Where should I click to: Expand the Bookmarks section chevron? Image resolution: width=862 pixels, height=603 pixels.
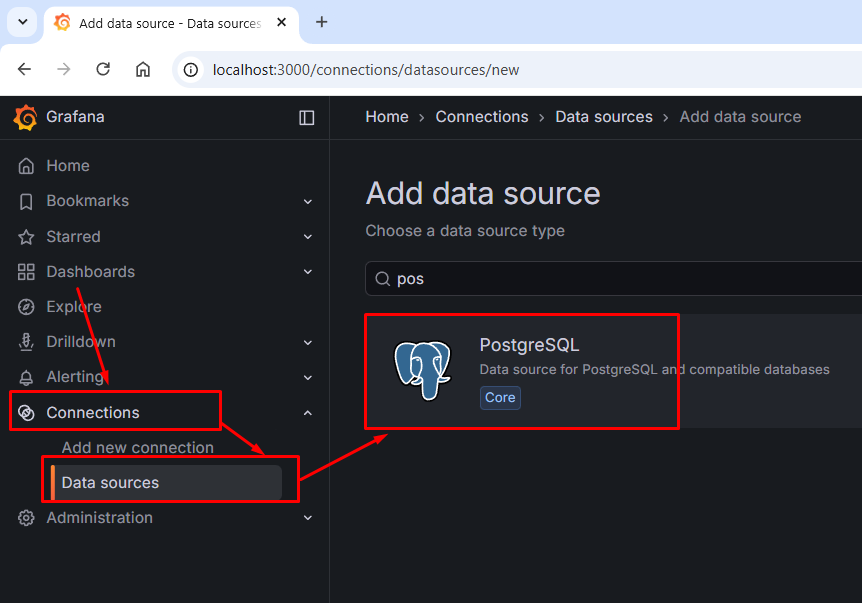click(308, 202)
